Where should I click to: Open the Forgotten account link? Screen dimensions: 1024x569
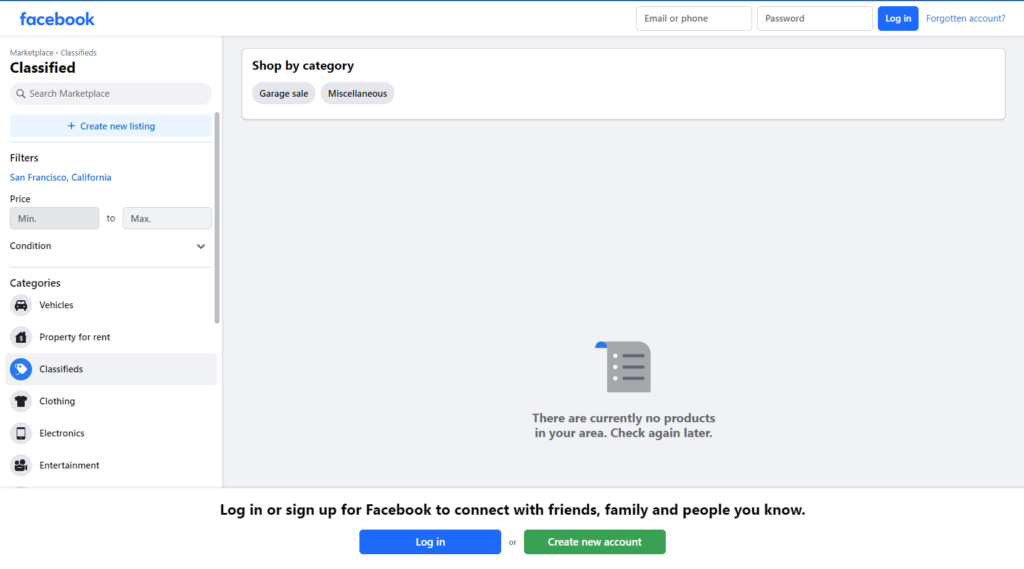tap(965, 18)
